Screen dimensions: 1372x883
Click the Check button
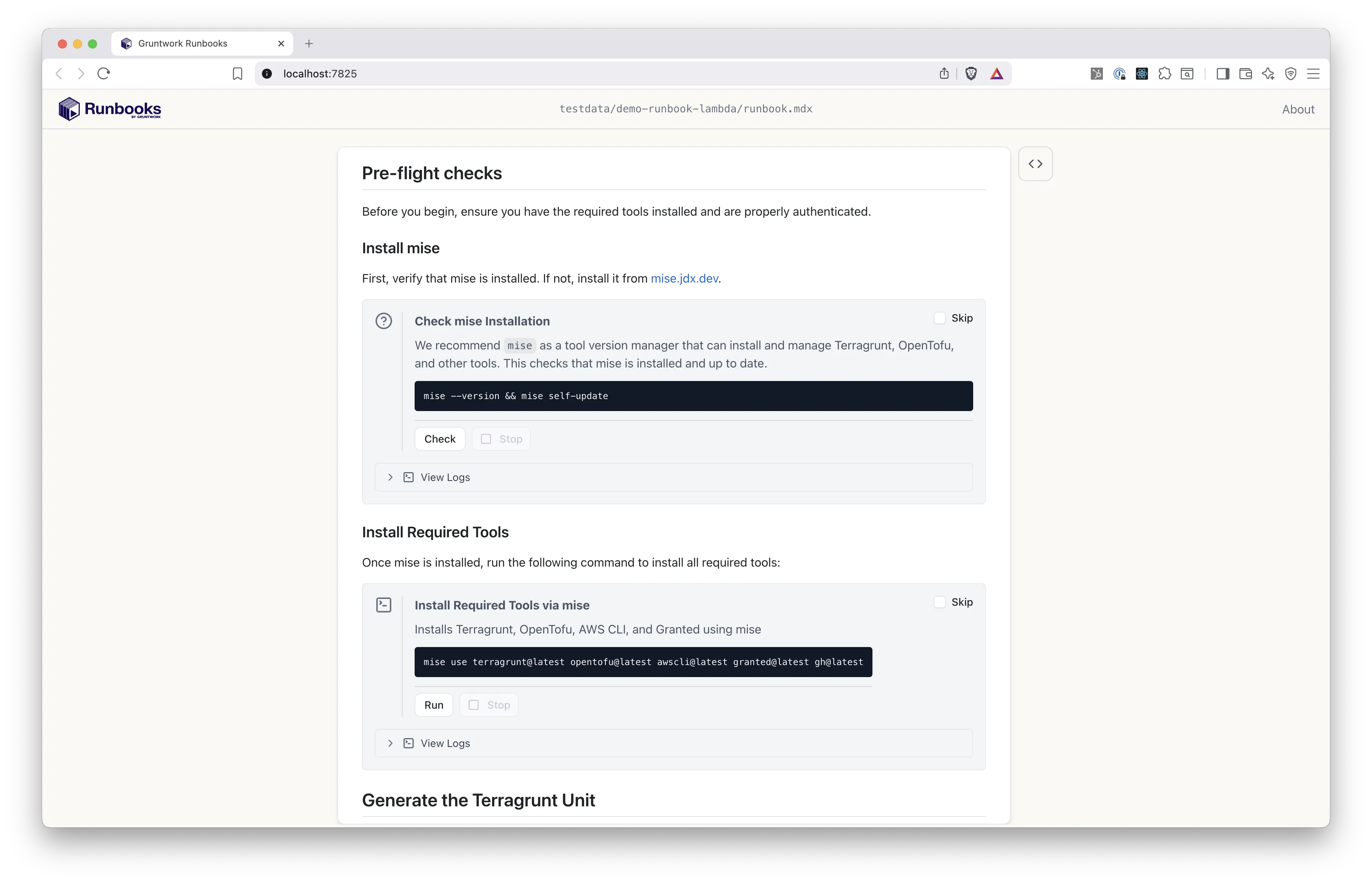tap(439, 439)
